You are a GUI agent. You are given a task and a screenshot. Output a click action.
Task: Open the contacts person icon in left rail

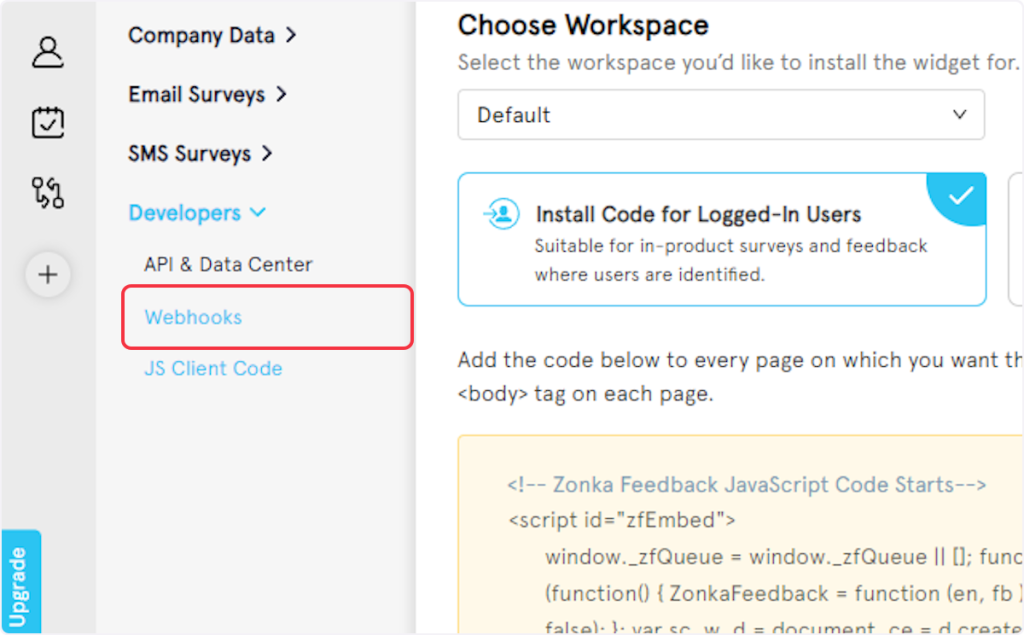coord(47,52)
